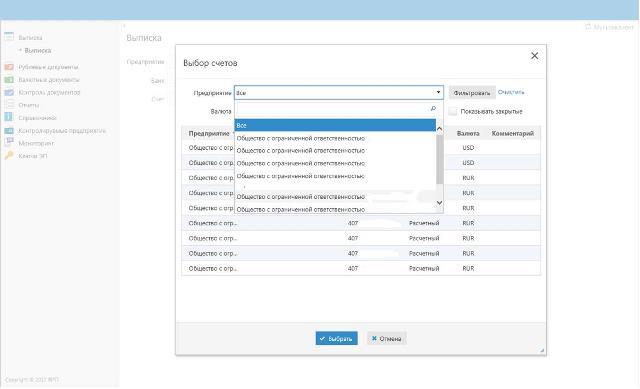Open Ключи ЭП via the key icon
The image size is (640, 389).
coord(9,156)
